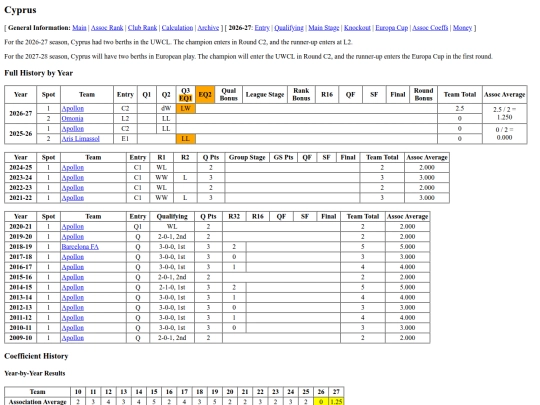Click the orange LL cell for Aris Limassol

tap(186, 138)
